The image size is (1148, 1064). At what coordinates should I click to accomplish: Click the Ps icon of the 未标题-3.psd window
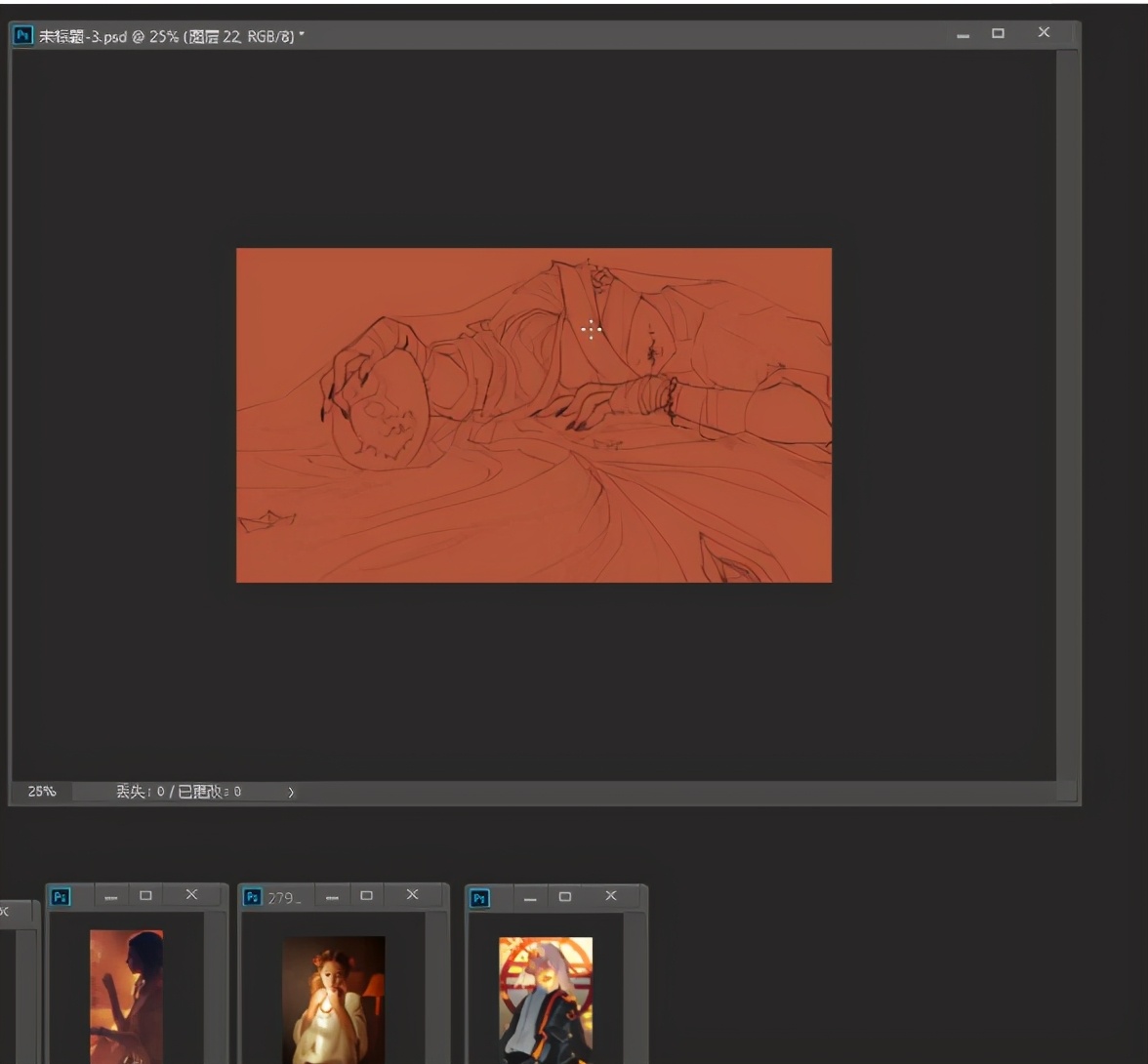point(22,36)
